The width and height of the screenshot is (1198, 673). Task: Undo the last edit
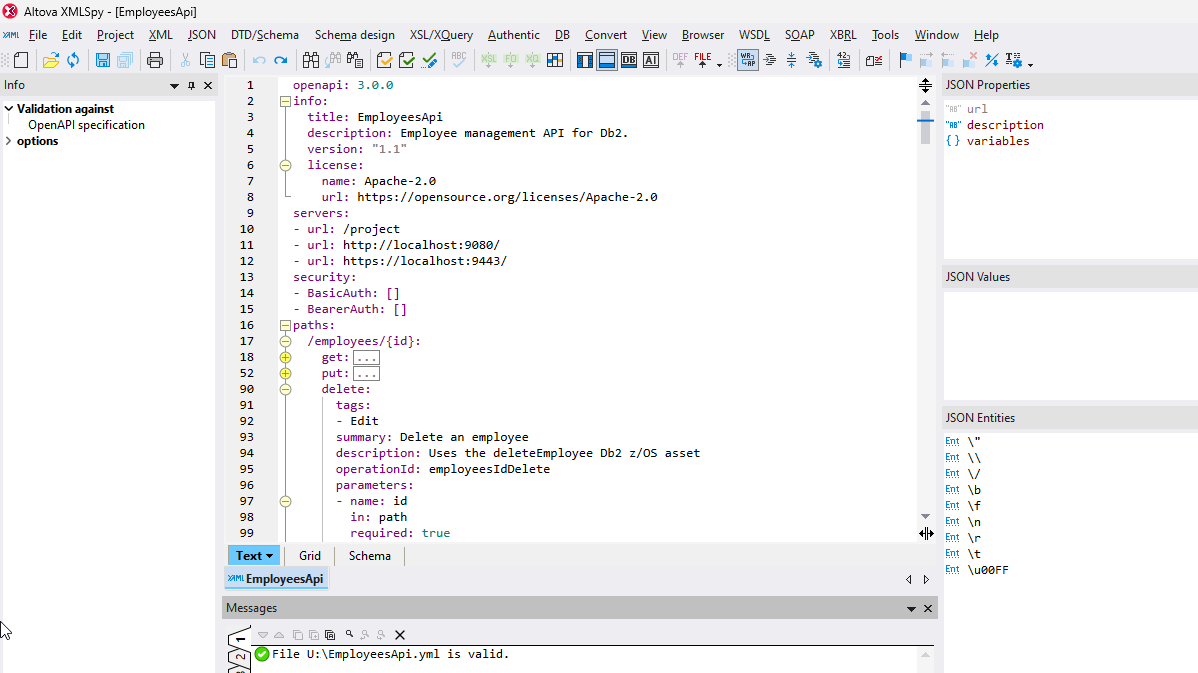coord(258,59)
